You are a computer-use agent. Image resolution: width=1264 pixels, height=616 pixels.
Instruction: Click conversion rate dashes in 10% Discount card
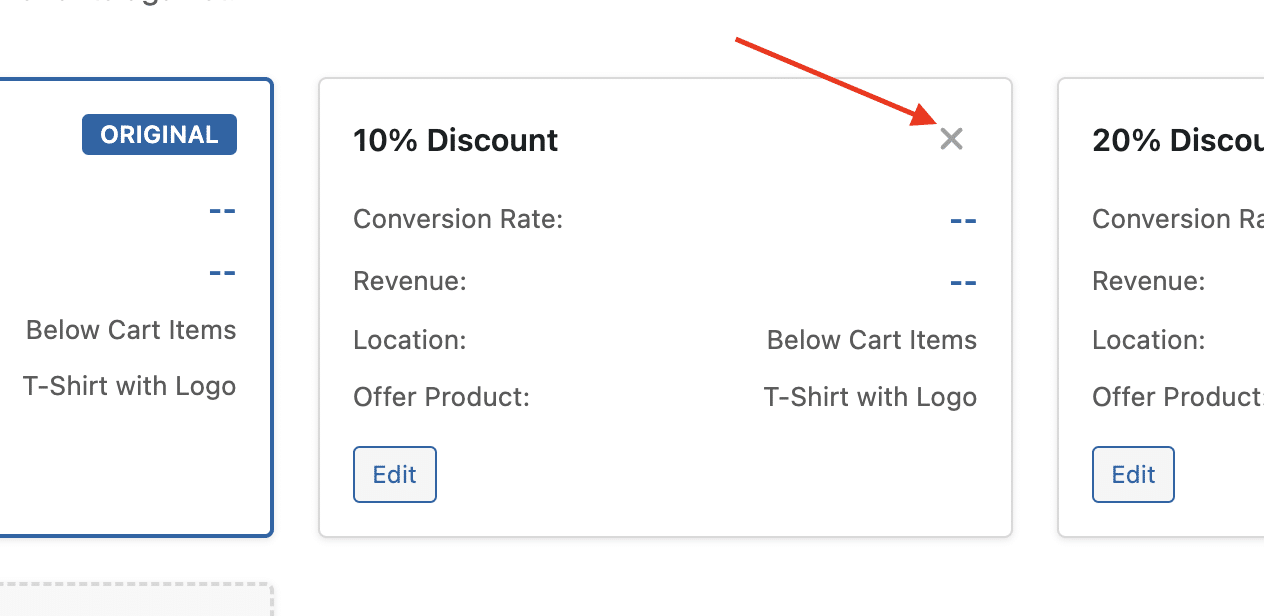[x=962, y=220]
